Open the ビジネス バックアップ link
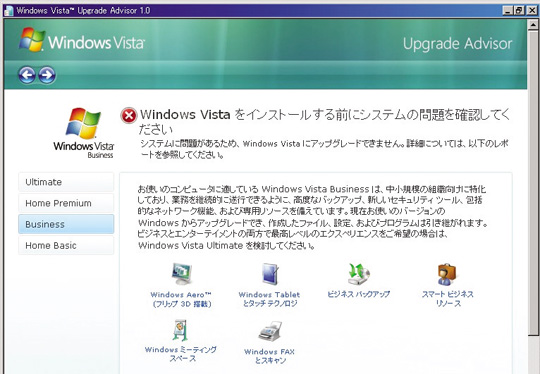Viewport: 540px width, 374px height. coord(359,294)
